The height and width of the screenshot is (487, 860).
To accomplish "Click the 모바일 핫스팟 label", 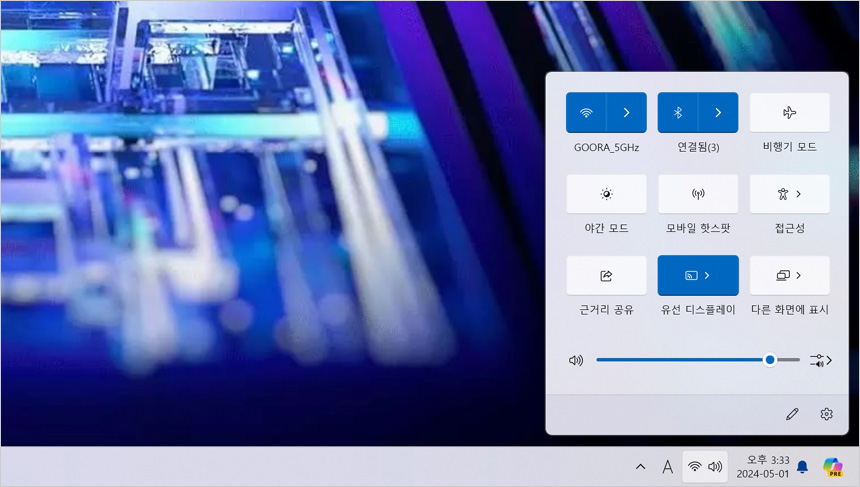I will click(x=698, y=228).
